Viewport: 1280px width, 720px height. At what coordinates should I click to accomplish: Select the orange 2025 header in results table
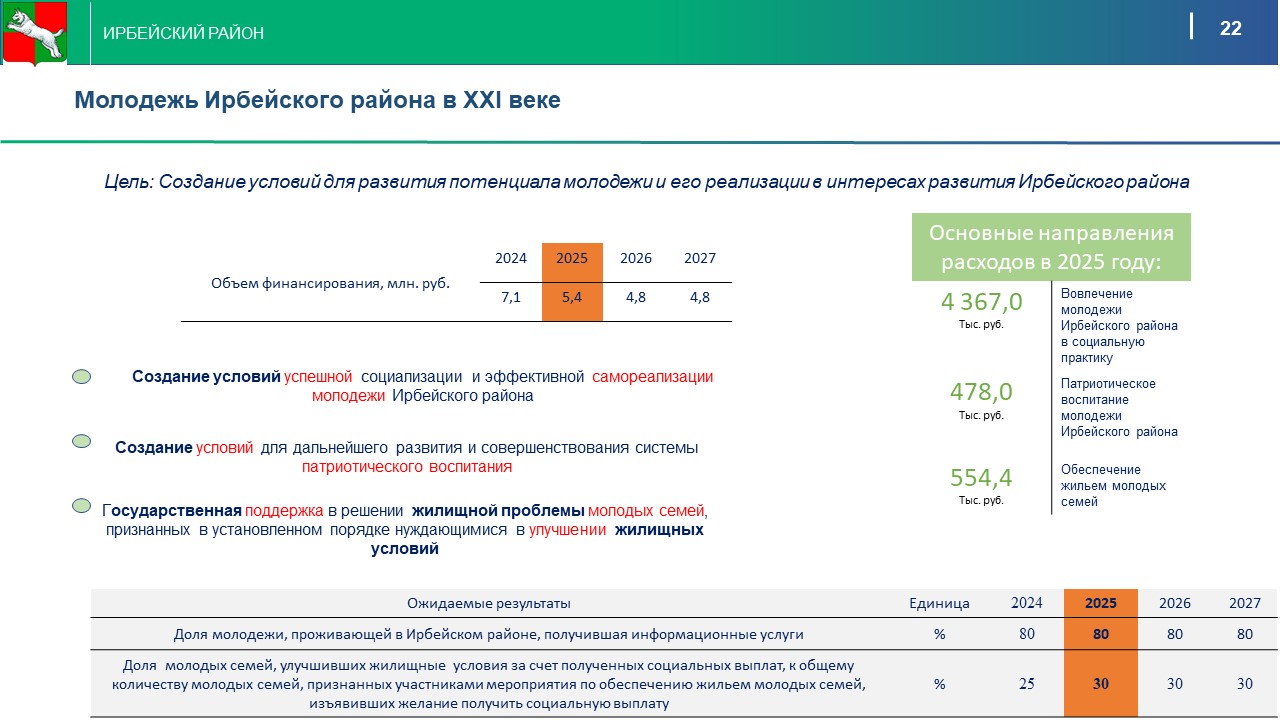click(1100, 603)
